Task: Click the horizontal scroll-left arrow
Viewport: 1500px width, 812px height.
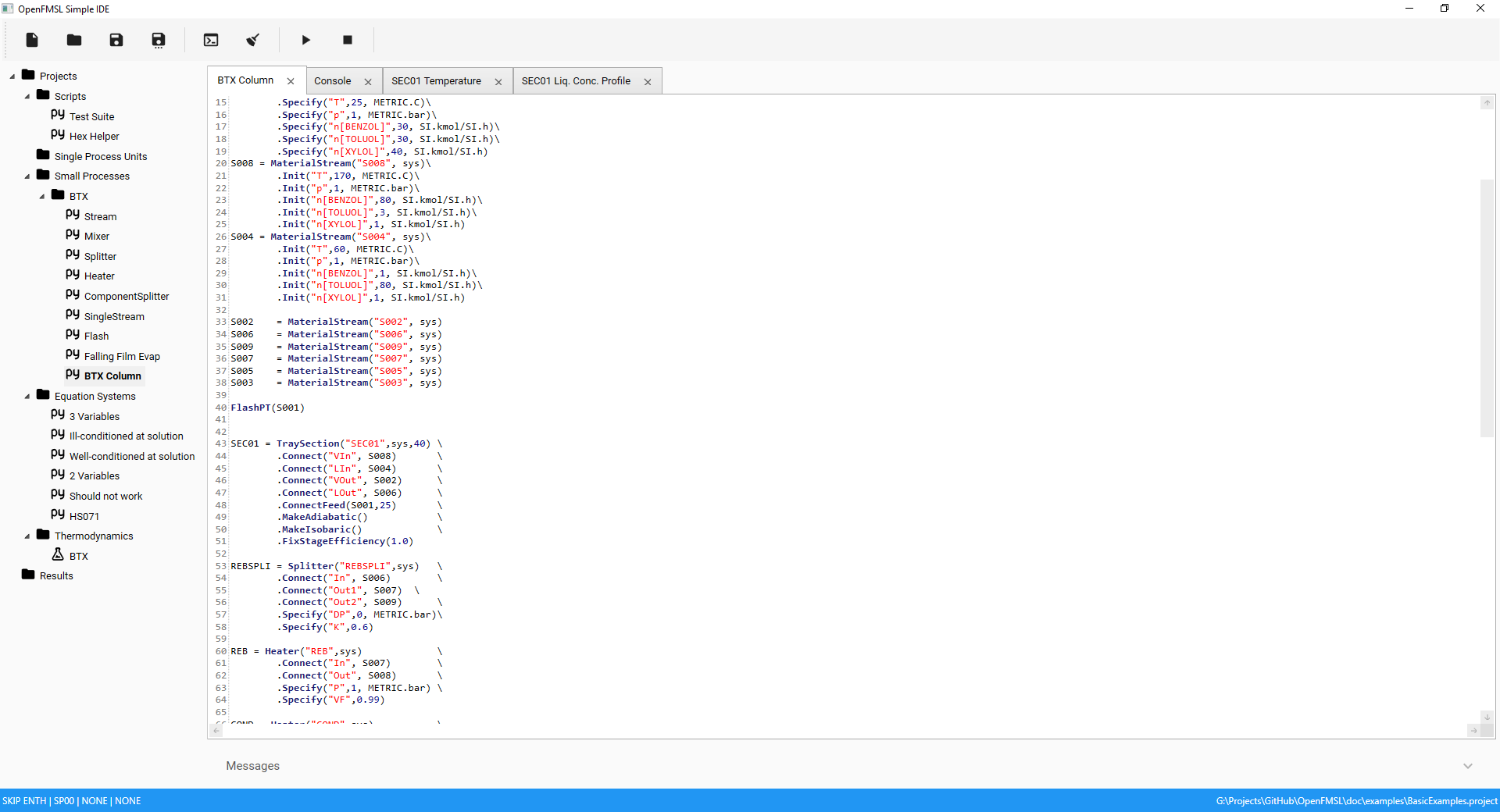Action: pos(216,731)
